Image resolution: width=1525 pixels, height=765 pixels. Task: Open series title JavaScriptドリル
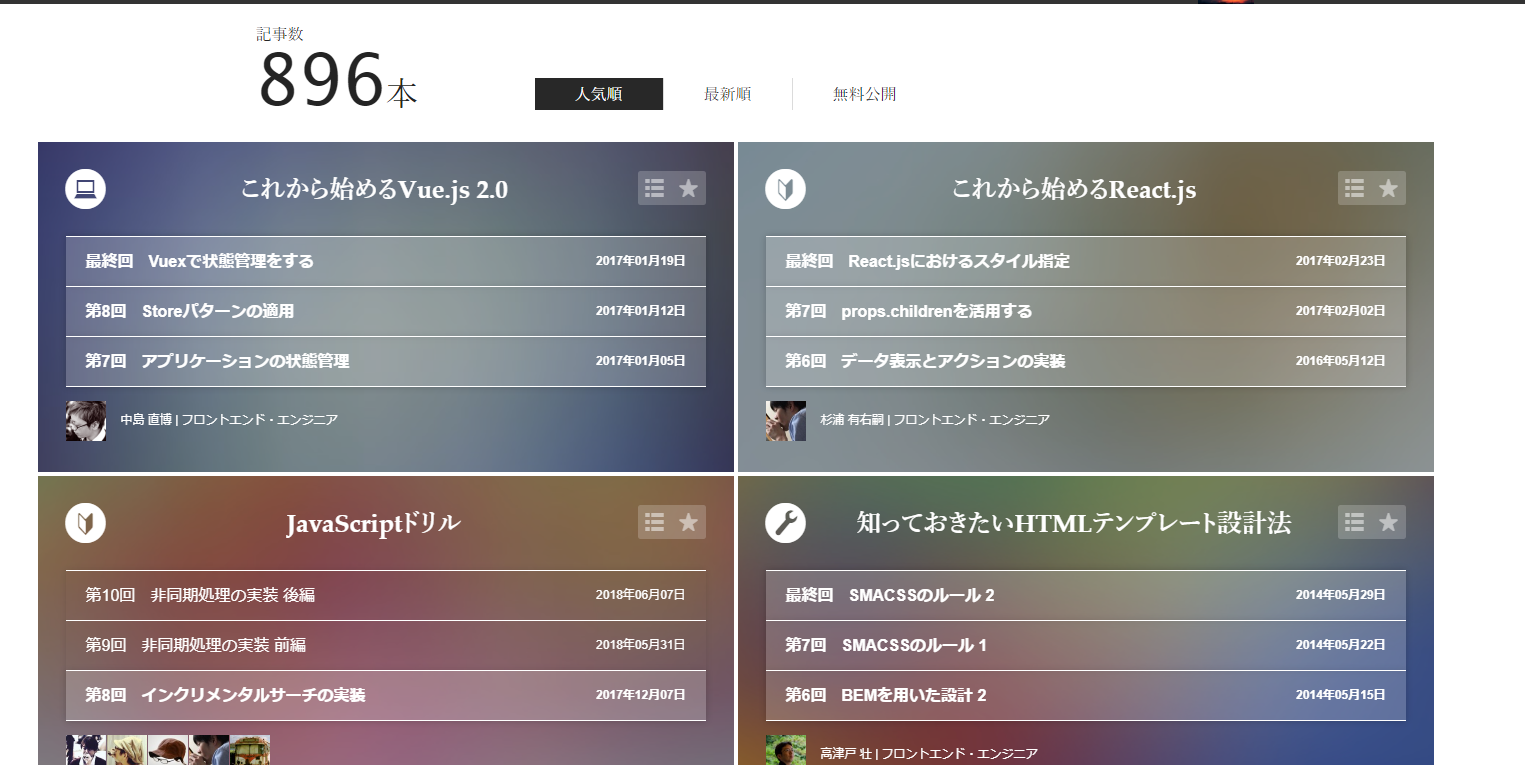(373, 523)
